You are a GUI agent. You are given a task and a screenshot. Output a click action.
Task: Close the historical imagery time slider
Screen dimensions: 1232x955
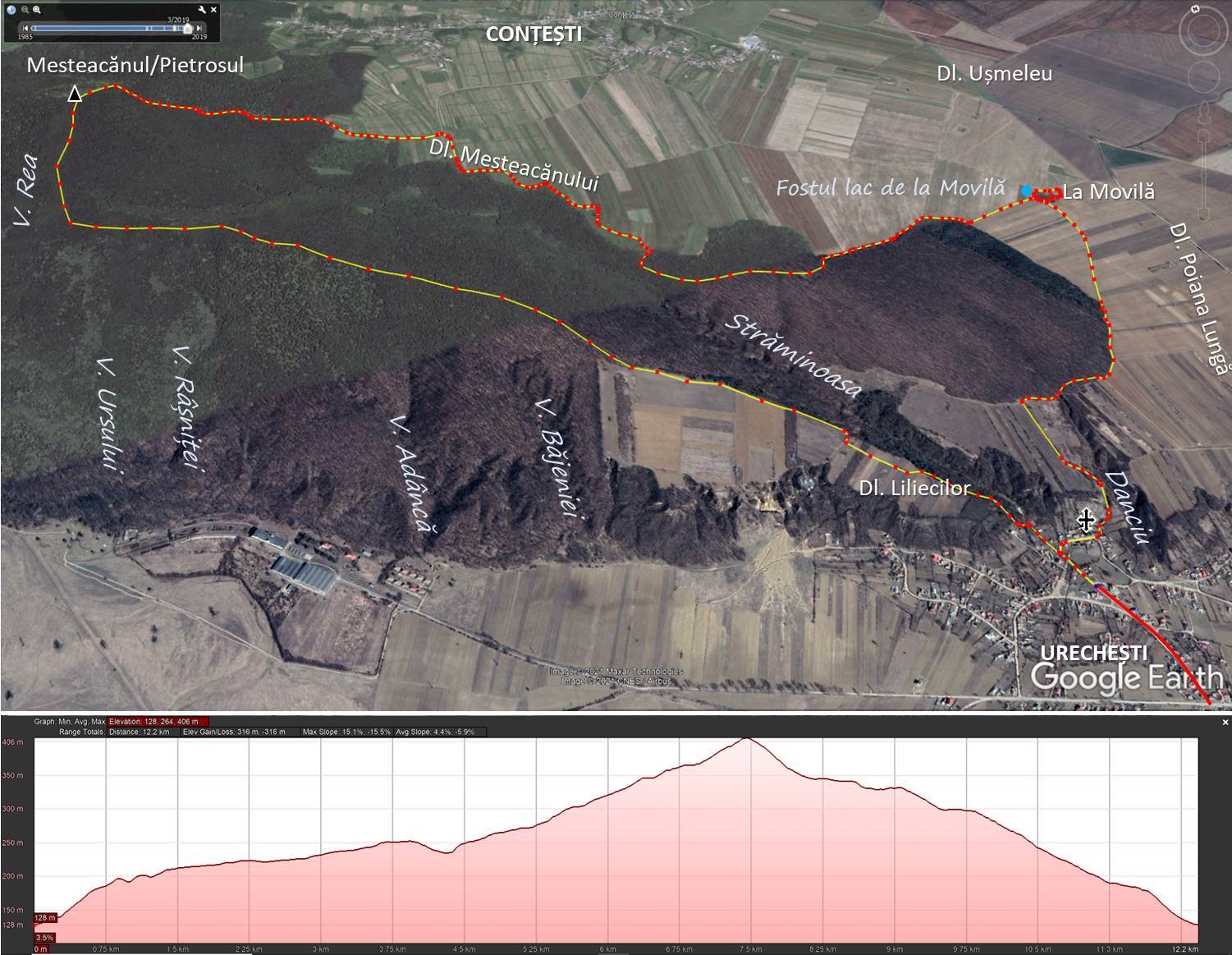214,10
